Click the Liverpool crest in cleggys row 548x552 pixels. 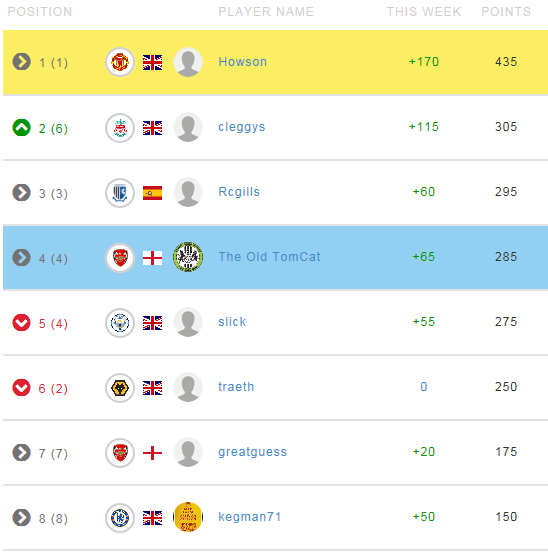(x=120, y=127)
